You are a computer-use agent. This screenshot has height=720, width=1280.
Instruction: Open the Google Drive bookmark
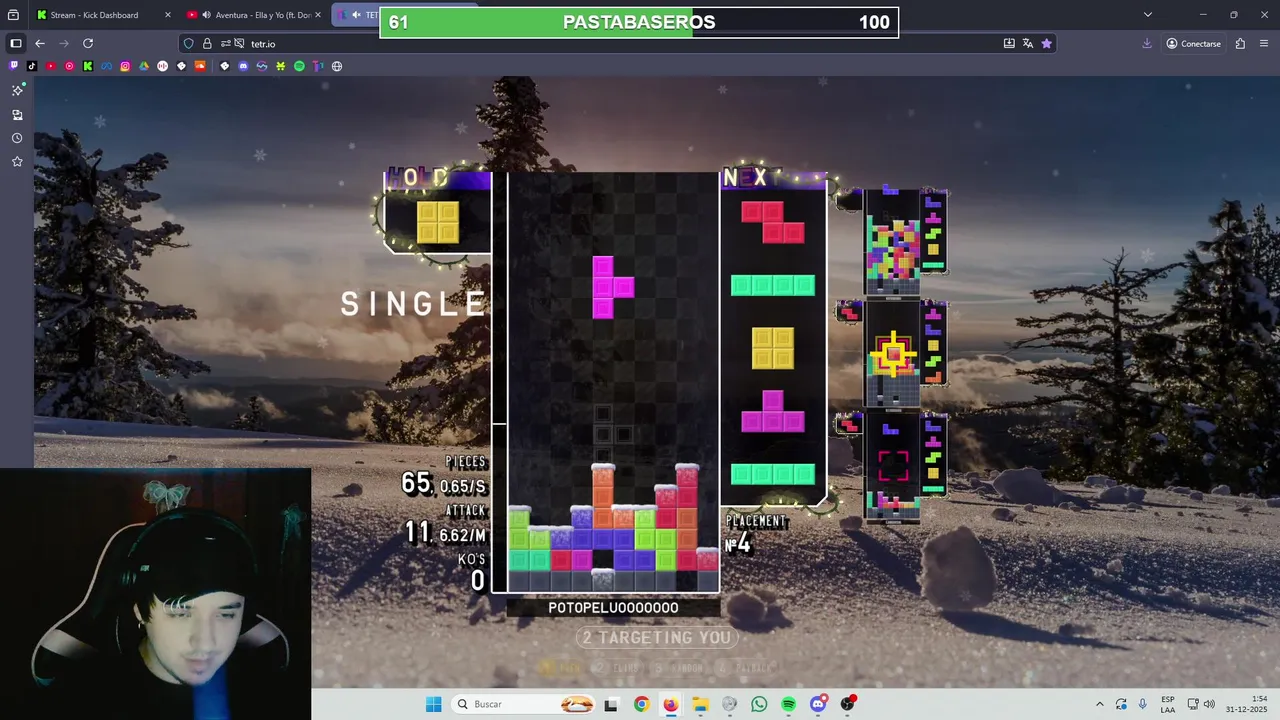click(144, 66)
